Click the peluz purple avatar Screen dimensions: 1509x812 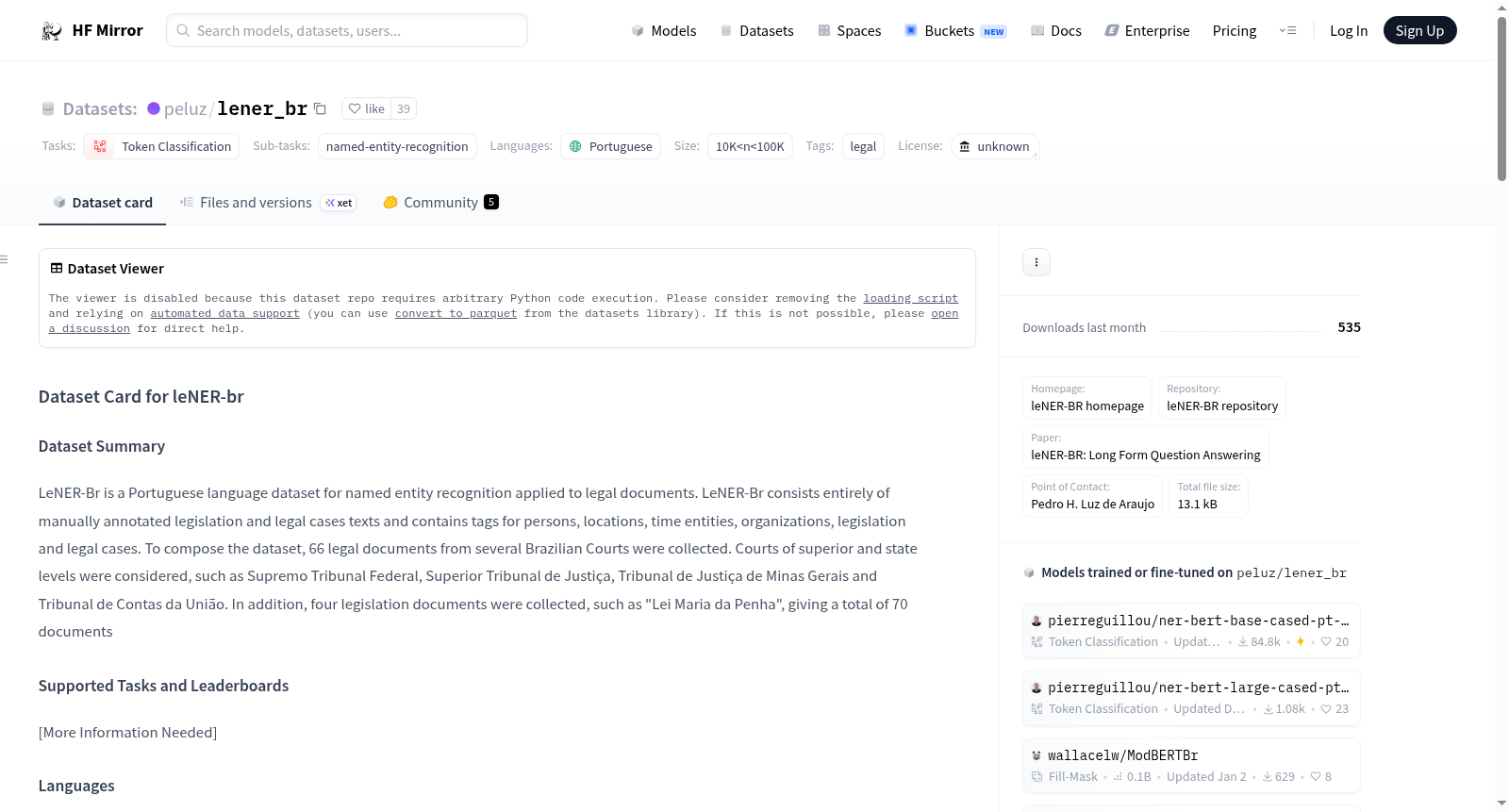click(x=154, y=108)
